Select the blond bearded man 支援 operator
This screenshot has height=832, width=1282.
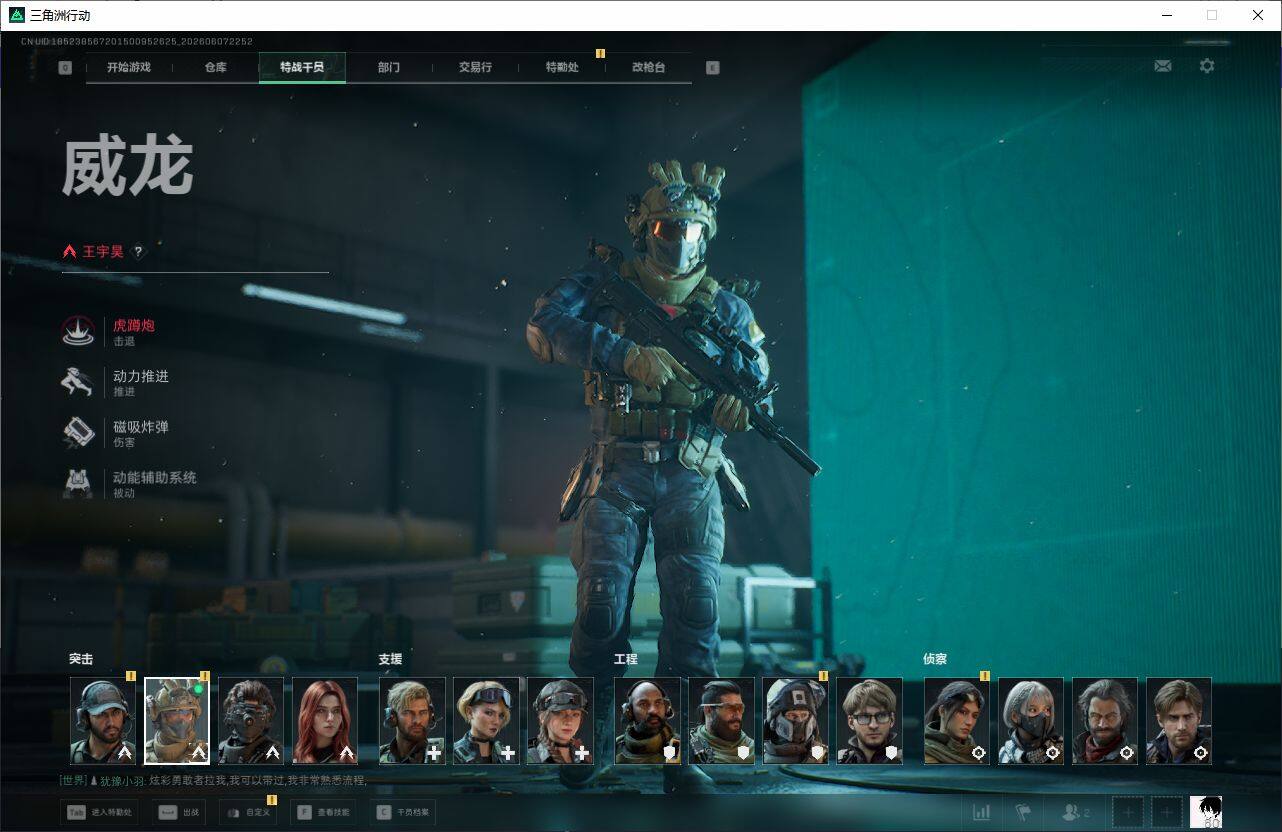click(412, 721)
